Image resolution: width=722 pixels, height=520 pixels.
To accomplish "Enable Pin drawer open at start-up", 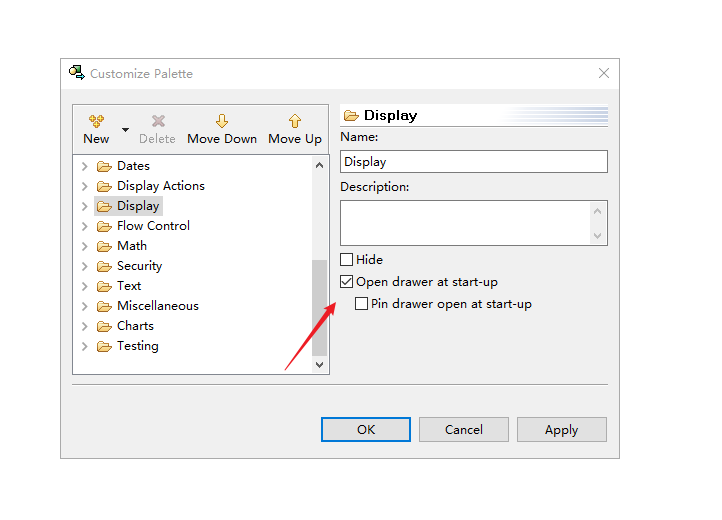I will (x=362, y=304).
